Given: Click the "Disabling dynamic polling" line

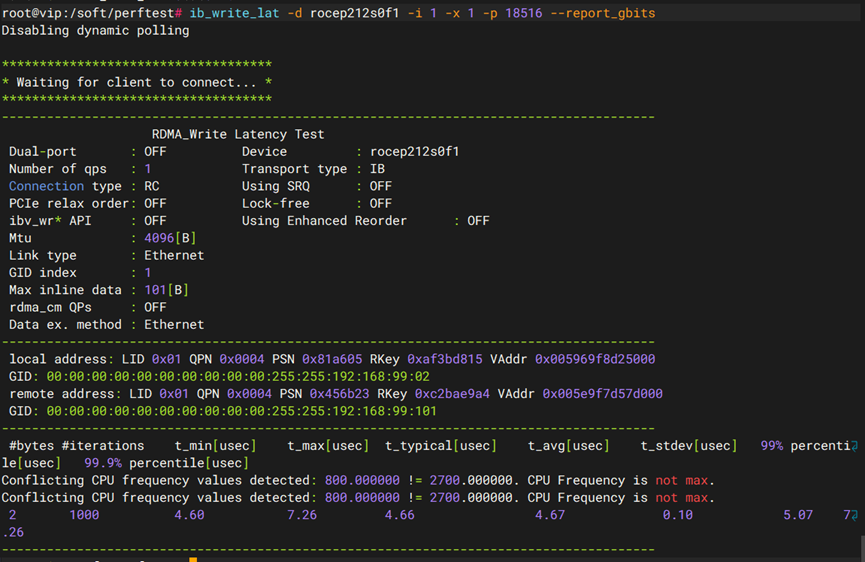Looking at the screenshot, I should [x=95, y=30].
